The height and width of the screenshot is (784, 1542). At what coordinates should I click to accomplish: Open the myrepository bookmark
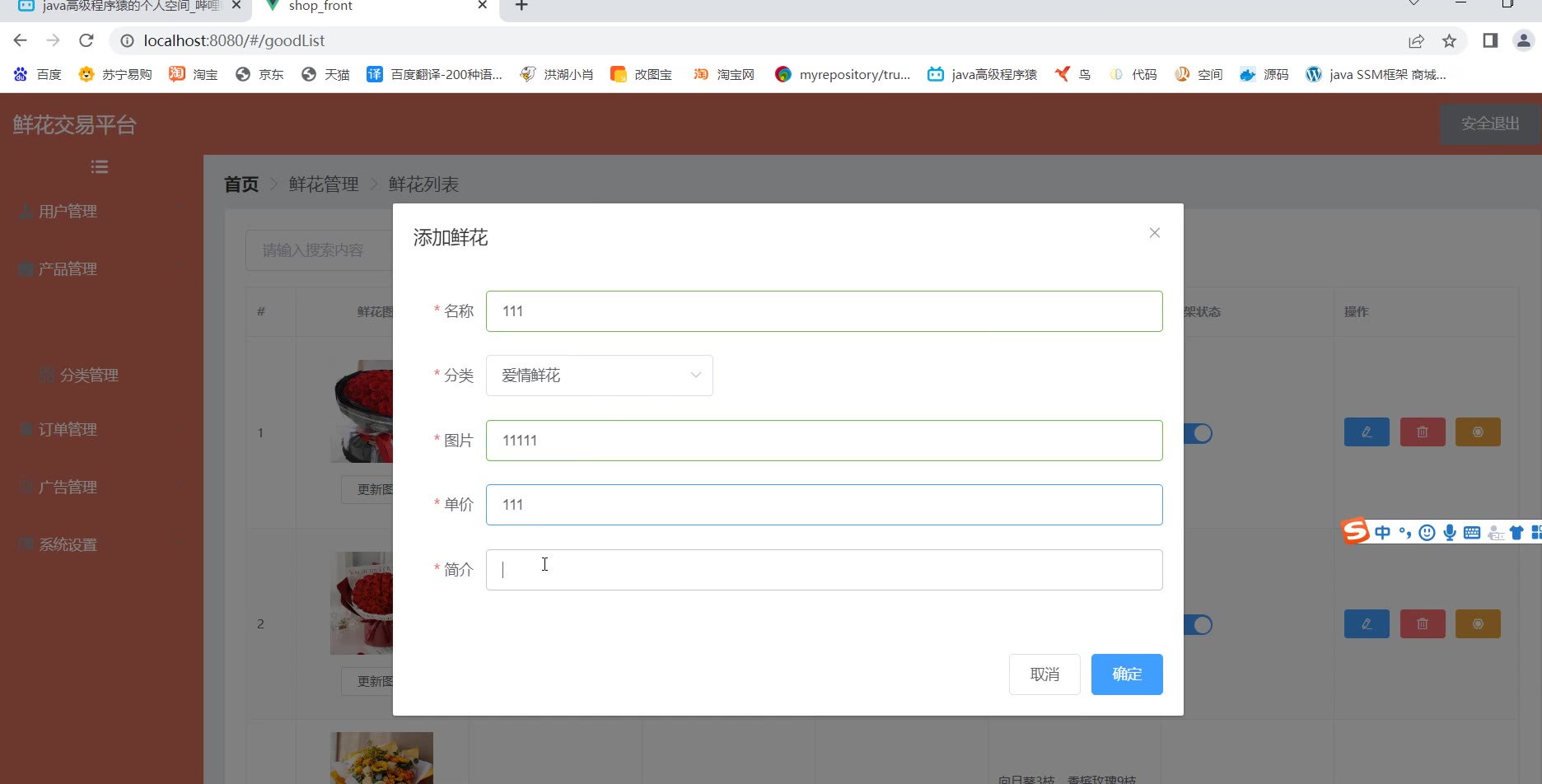pyautogui.click(x=843, y=74)
